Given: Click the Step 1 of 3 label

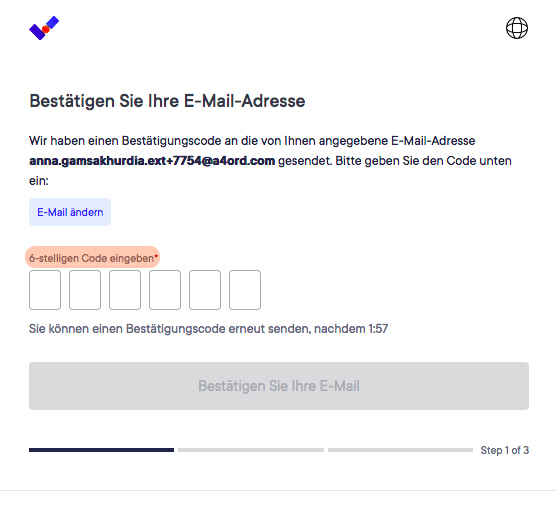Looking at the screenshot, I should point(505,450).
